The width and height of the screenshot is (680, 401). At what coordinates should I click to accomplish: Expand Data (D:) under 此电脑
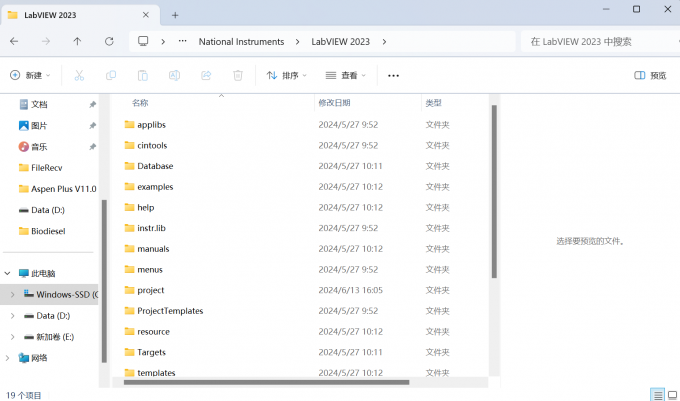coord(12,316)
